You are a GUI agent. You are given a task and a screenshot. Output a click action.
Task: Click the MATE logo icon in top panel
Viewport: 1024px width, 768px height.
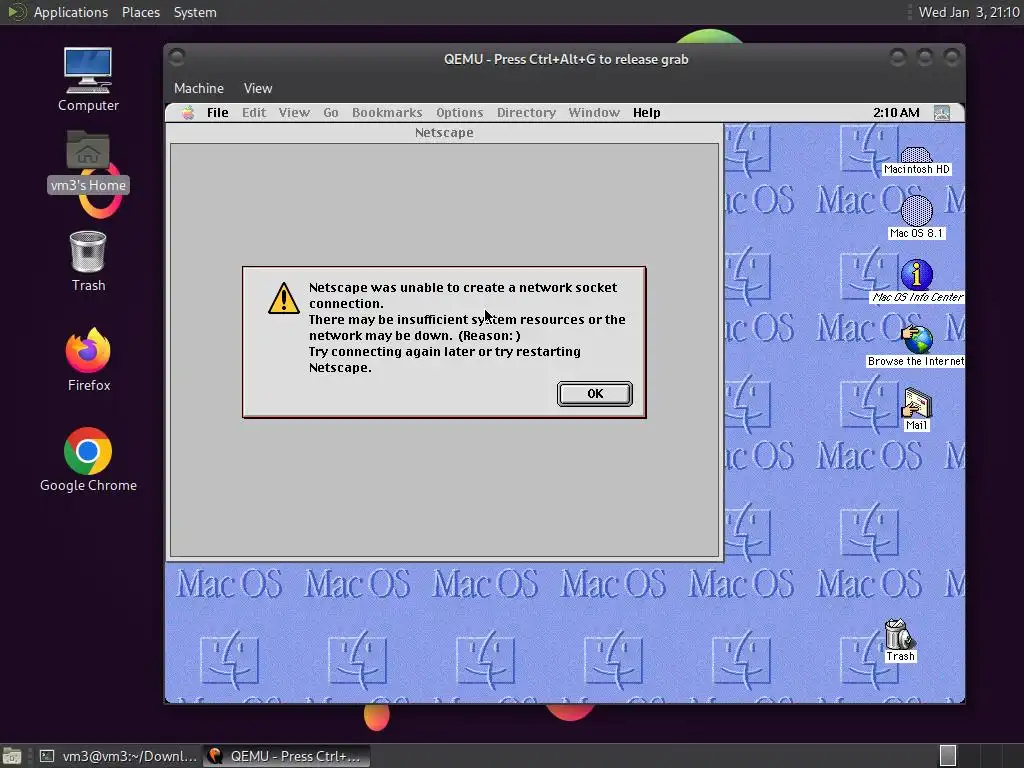pyautogui.click(x=16, y=12)
